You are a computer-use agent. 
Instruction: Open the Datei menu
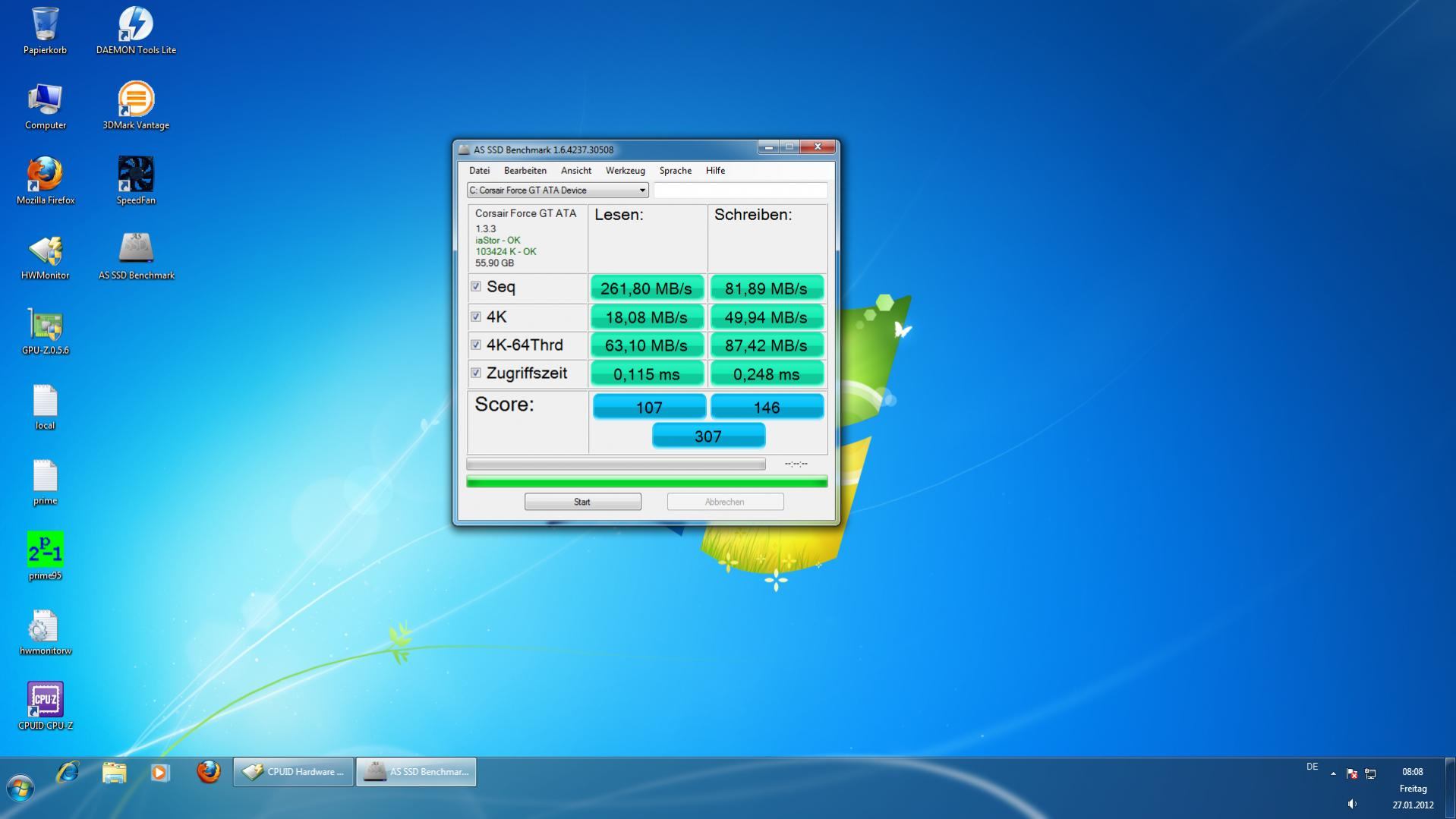click(x=479, y=171)
